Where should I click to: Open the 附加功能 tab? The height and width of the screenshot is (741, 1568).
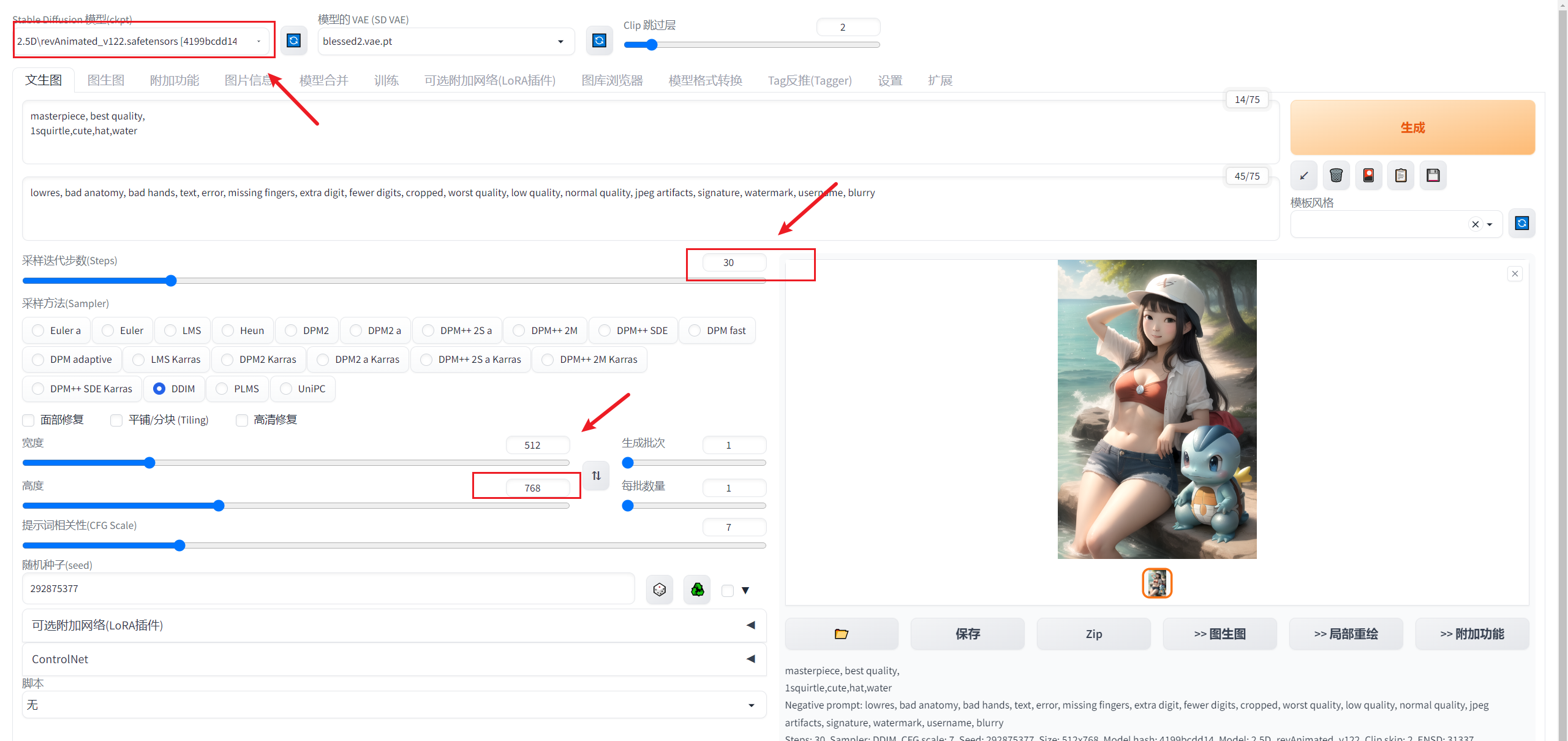pyautogui.click(x=175, y=80)
